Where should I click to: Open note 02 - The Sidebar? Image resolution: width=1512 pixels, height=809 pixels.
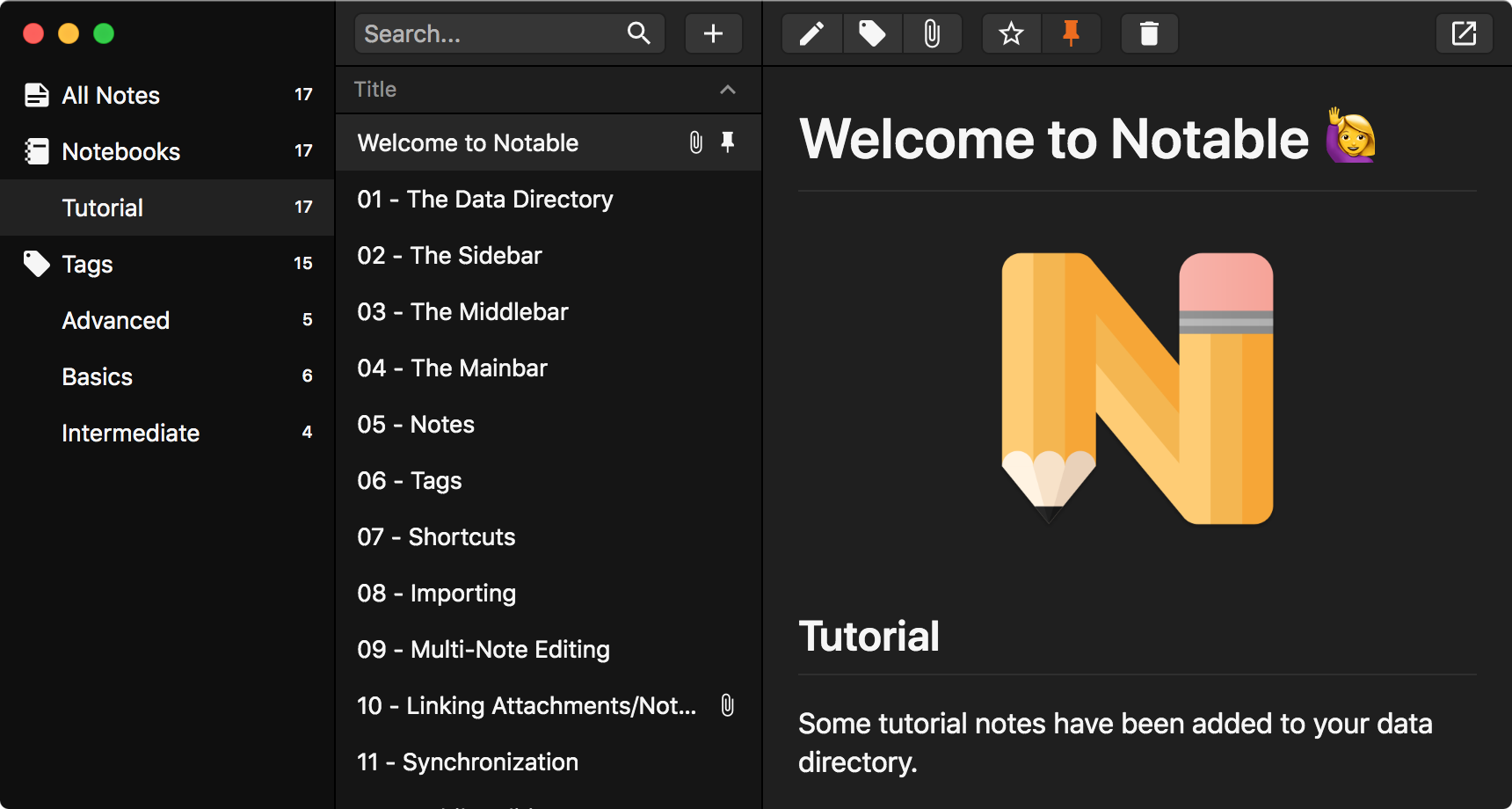549,255
